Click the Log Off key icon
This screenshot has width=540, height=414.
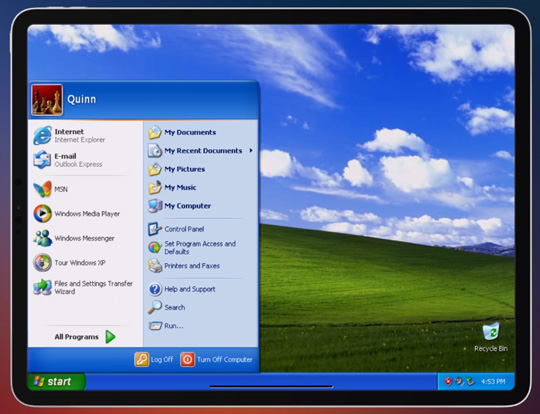pyautogui.click(x=141, y=359)
